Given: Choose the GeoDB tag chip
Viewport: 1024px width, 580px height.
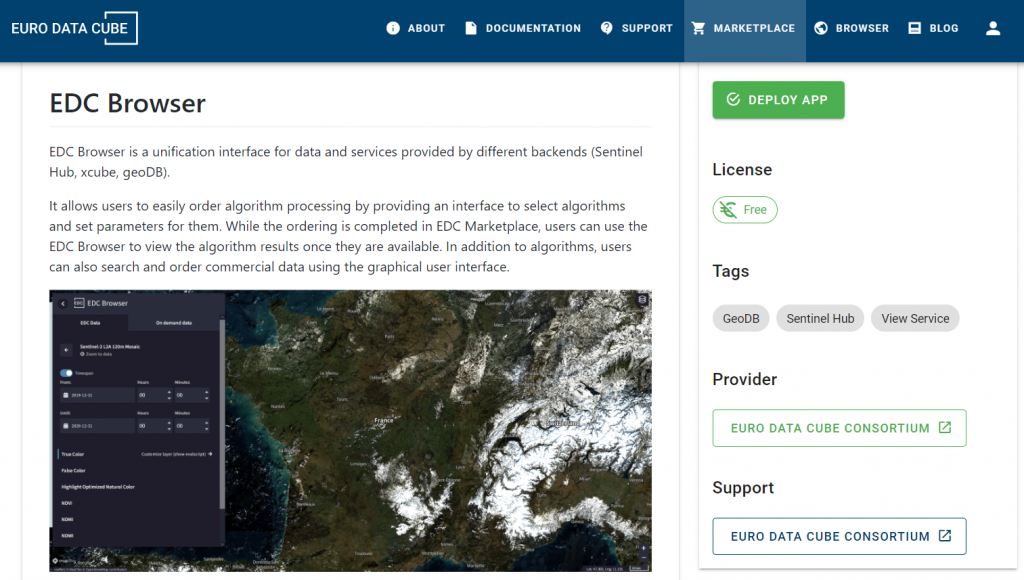Looking at the screenshot, I should pos(741,319).
